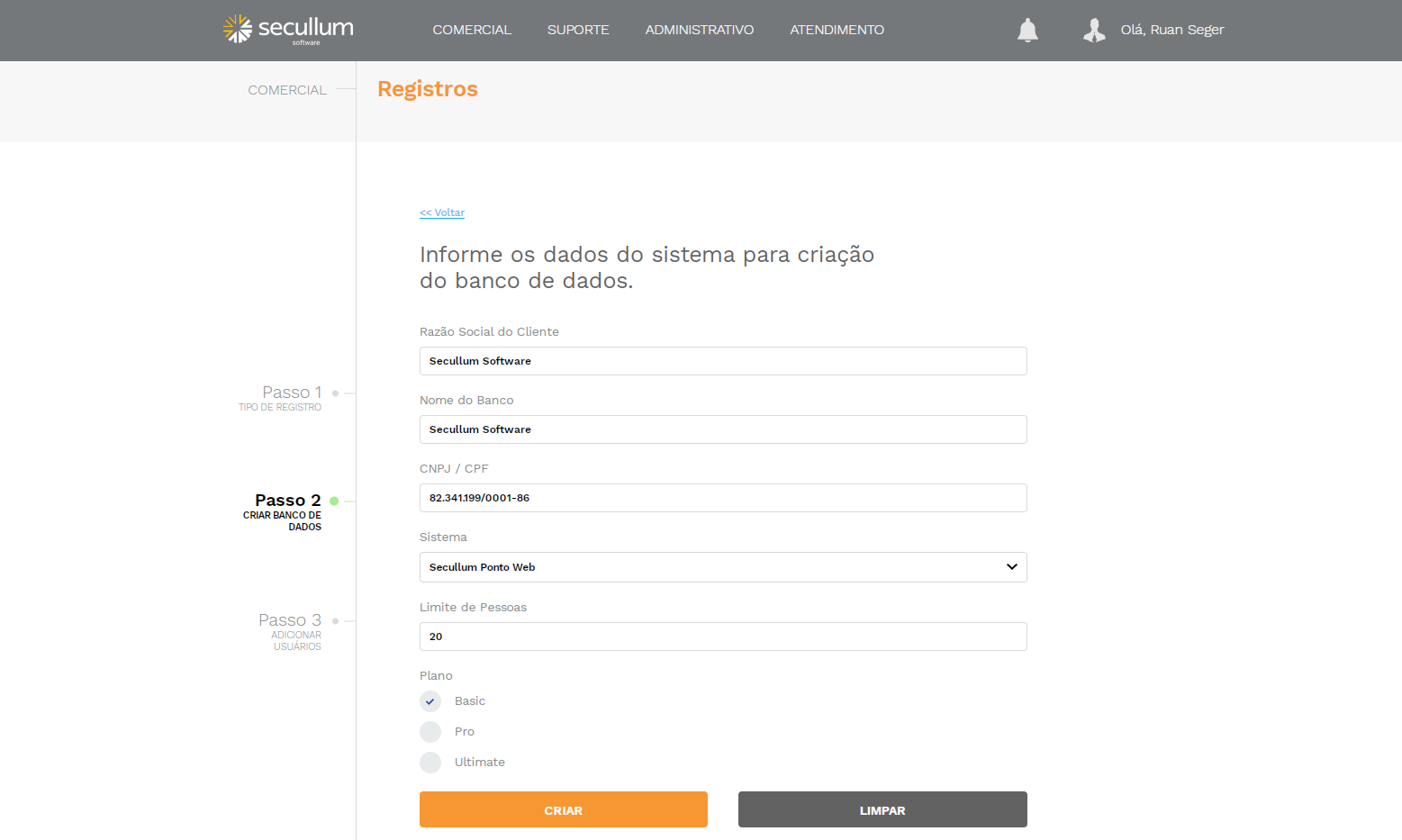The image size is (1402, 840).
Task: Select the Basic plan option
Action: tap(430, 701)
